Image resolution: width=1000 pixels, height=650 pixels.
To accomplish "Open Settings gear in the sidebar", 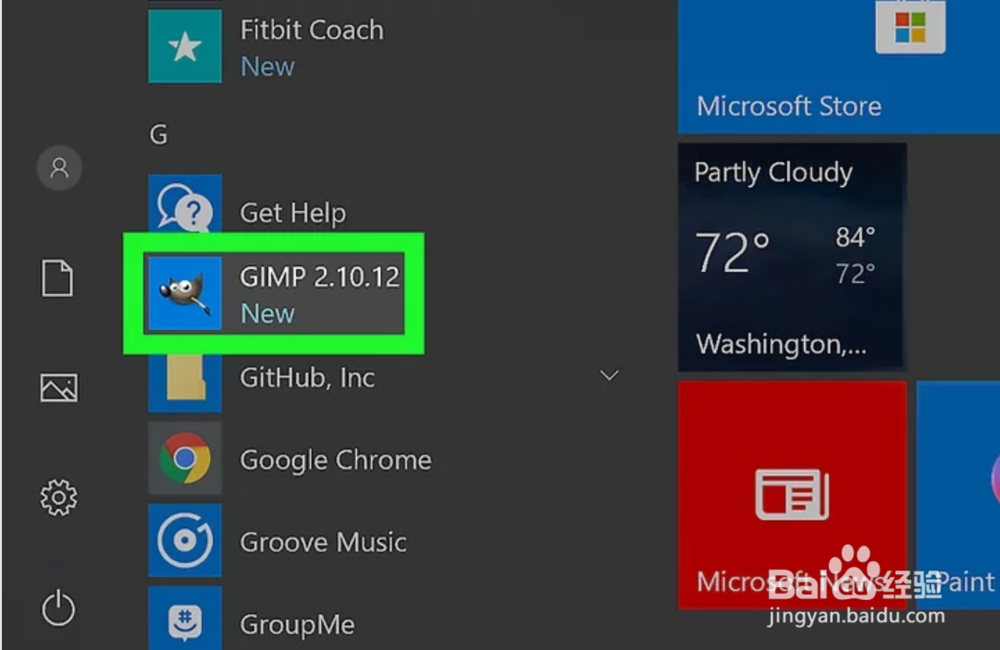I will [x=59, y=498].
